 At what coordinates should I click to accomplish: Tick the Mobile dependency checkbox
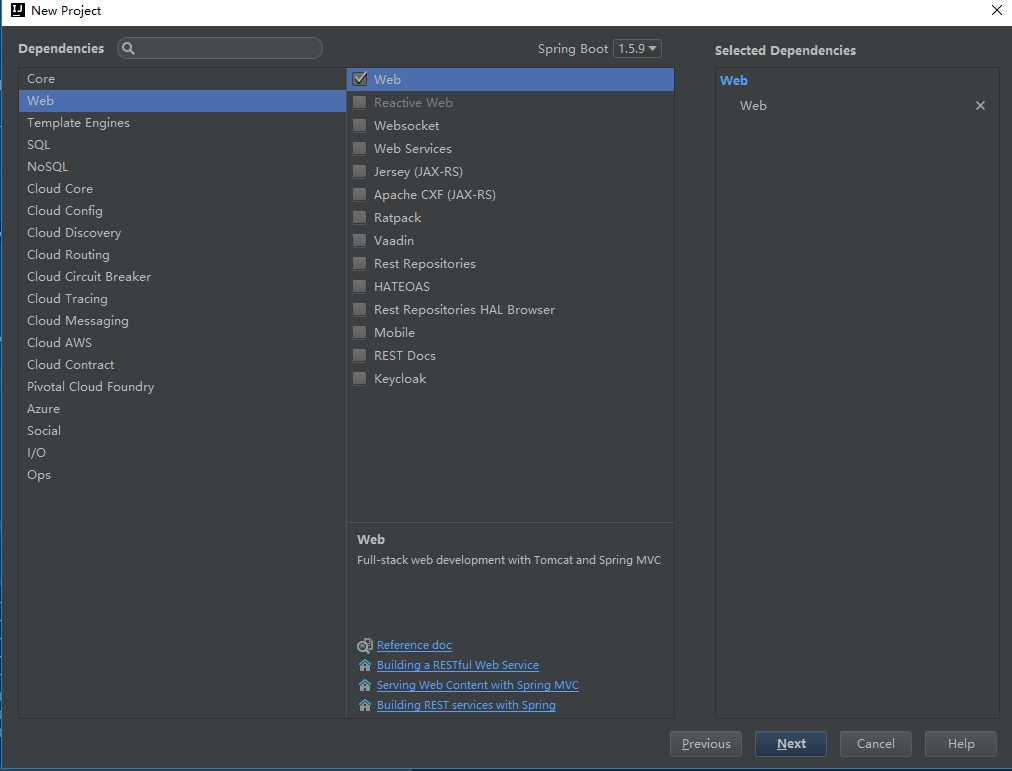click(x=359, y=332)
